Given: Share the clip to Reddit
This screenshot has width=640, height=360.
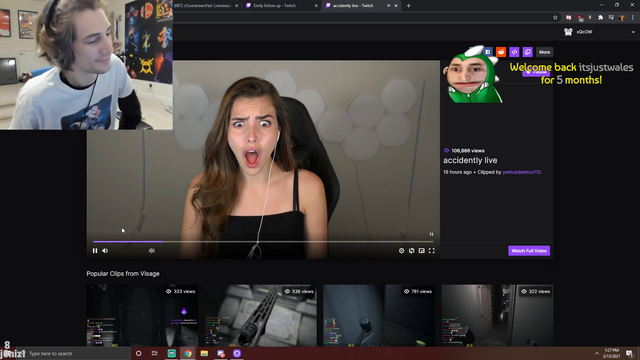Looking at the screenshot, I should tap(501, 52).
